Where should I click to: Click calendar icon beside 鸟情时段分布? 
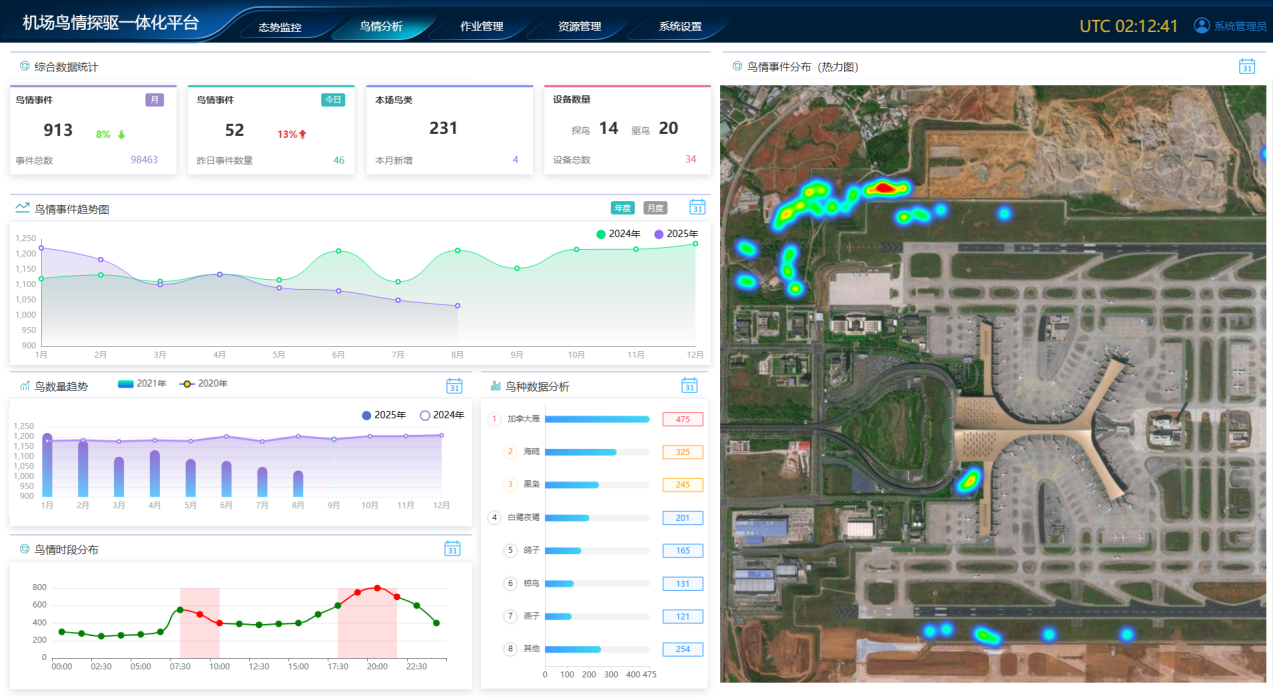452,549
